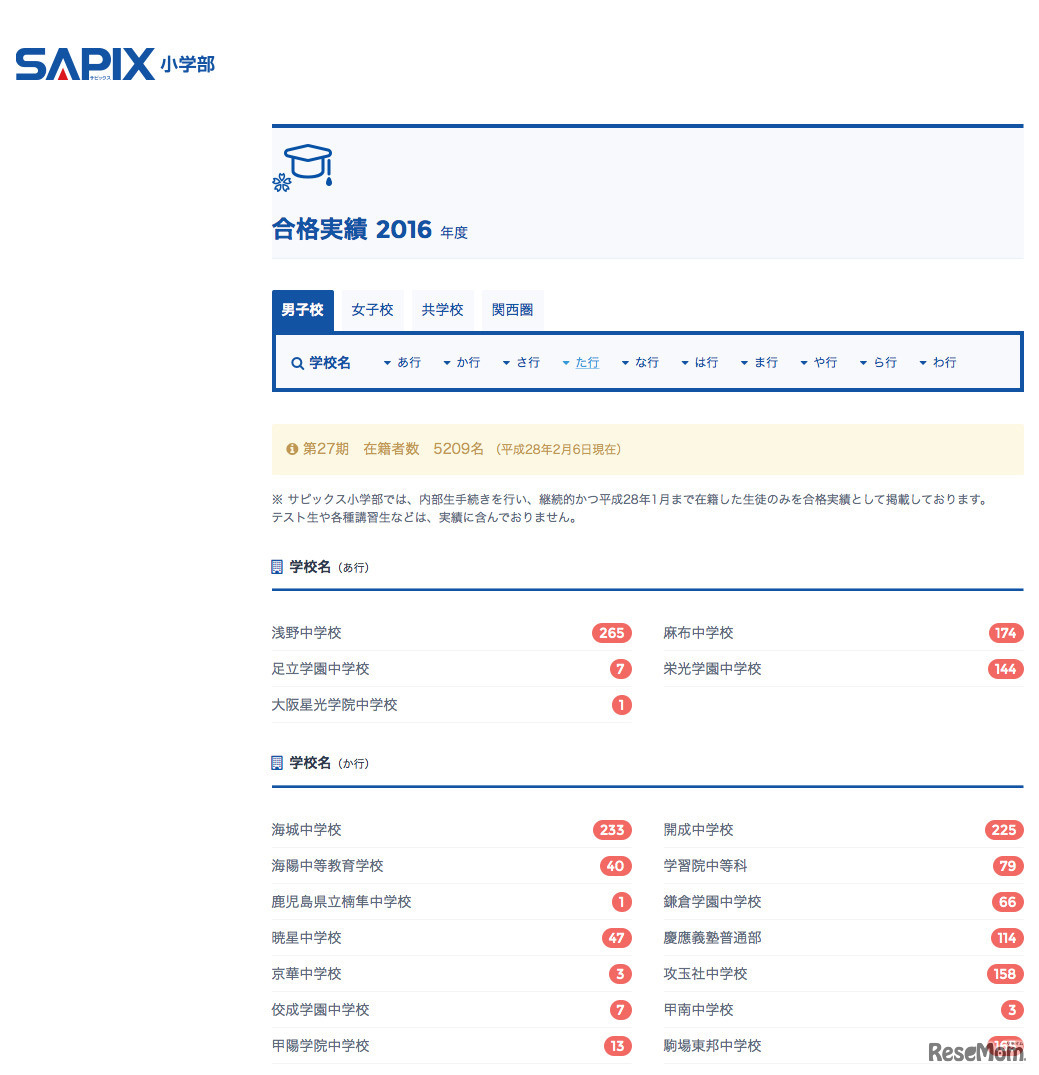The height and width of the screenshot is (1075, 1039).
Task: Click 甲南中学校 school name
Action: click(x=698, y=1010)
